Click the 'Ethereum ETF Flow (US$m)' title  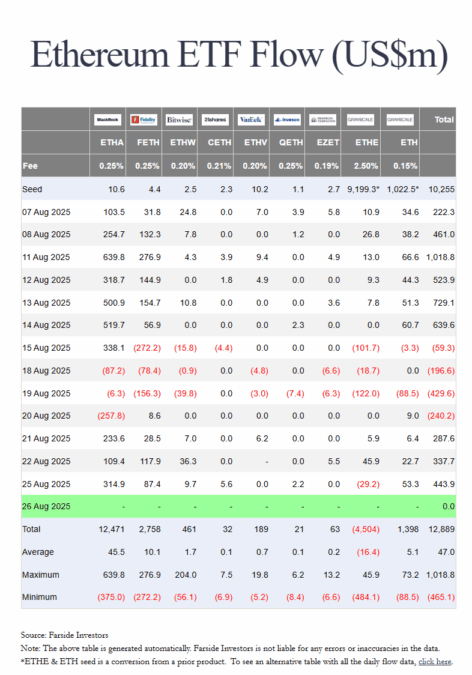[x=239, y=55]
